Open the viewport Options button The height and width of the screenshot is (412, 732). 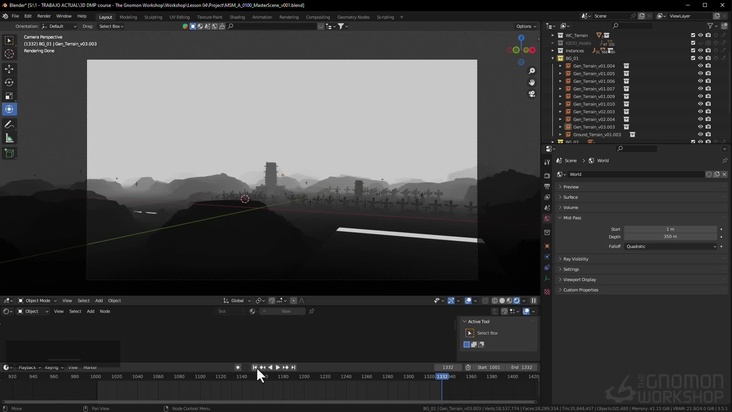point(526,27)
